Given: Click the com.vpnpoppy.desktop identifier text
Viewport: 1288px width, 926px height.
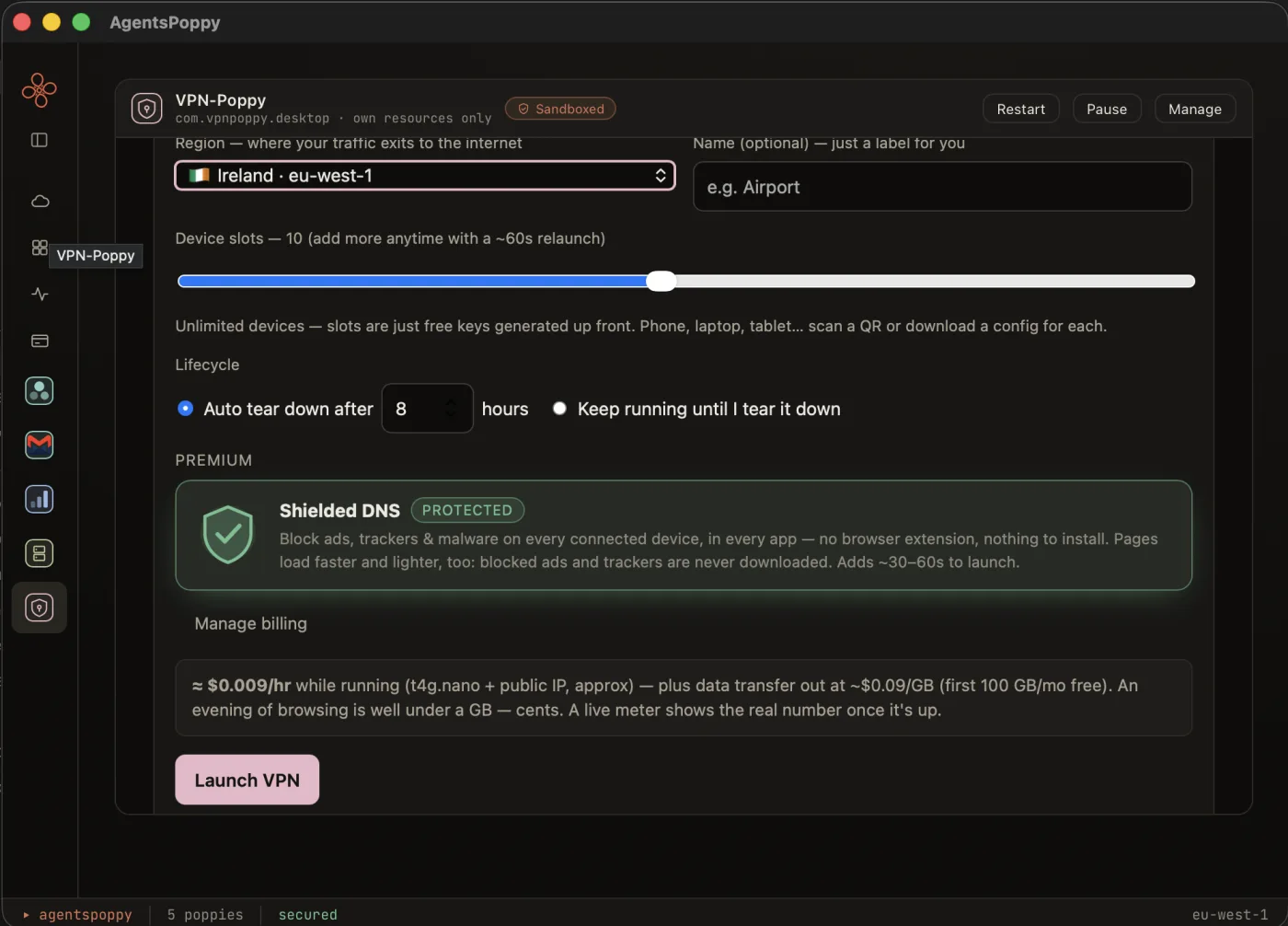Looking at the screenshot, I should coord(252,119).
